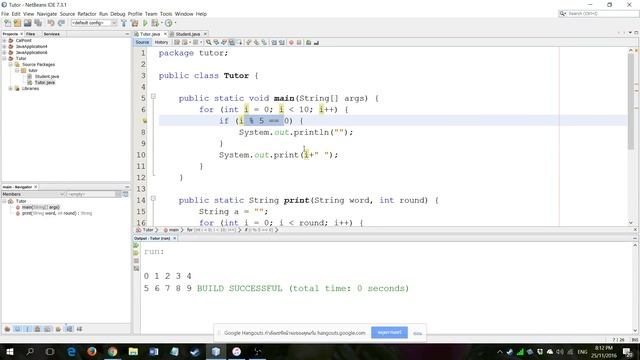This screenshot has width=640, height=360.
Task: Open the Navigate menu
Action: (x=47, y=14)
